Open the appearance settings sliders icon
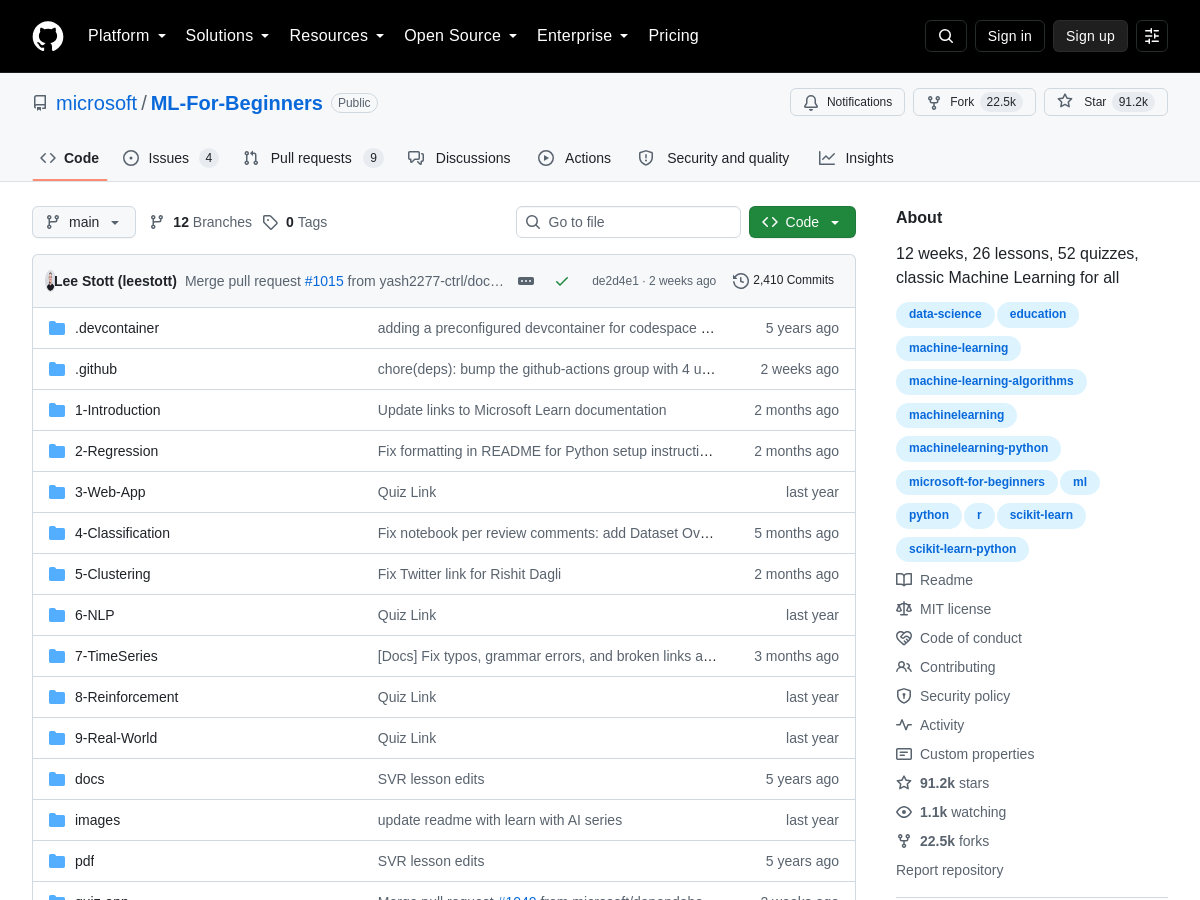The height and width of the screenshot is (900, 1200). tap(1152, 36)
